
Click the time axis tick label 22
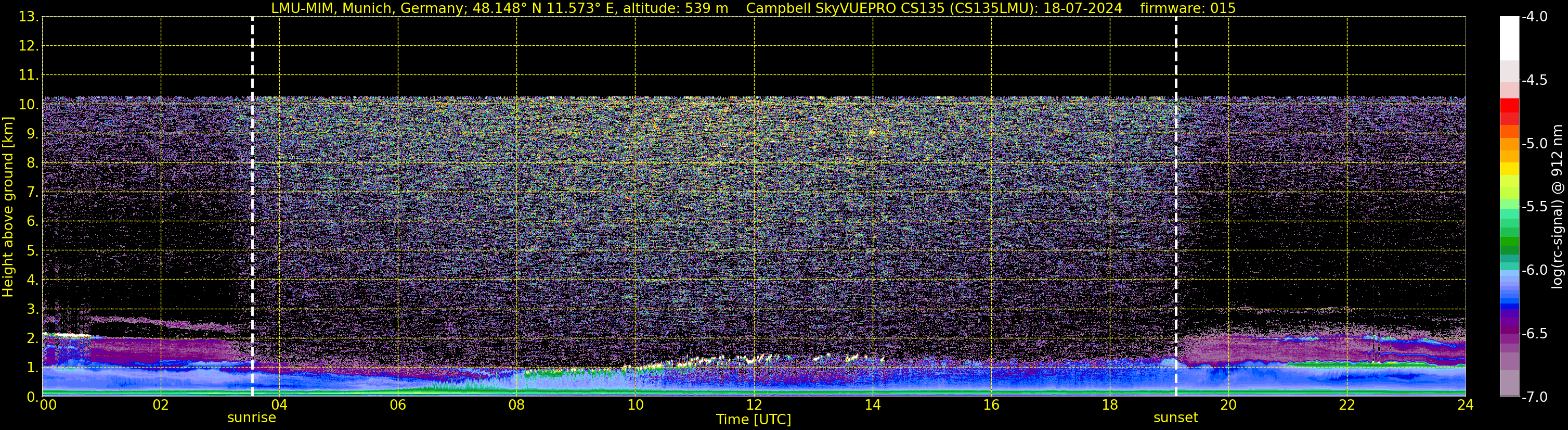(x=1347, y=405)
